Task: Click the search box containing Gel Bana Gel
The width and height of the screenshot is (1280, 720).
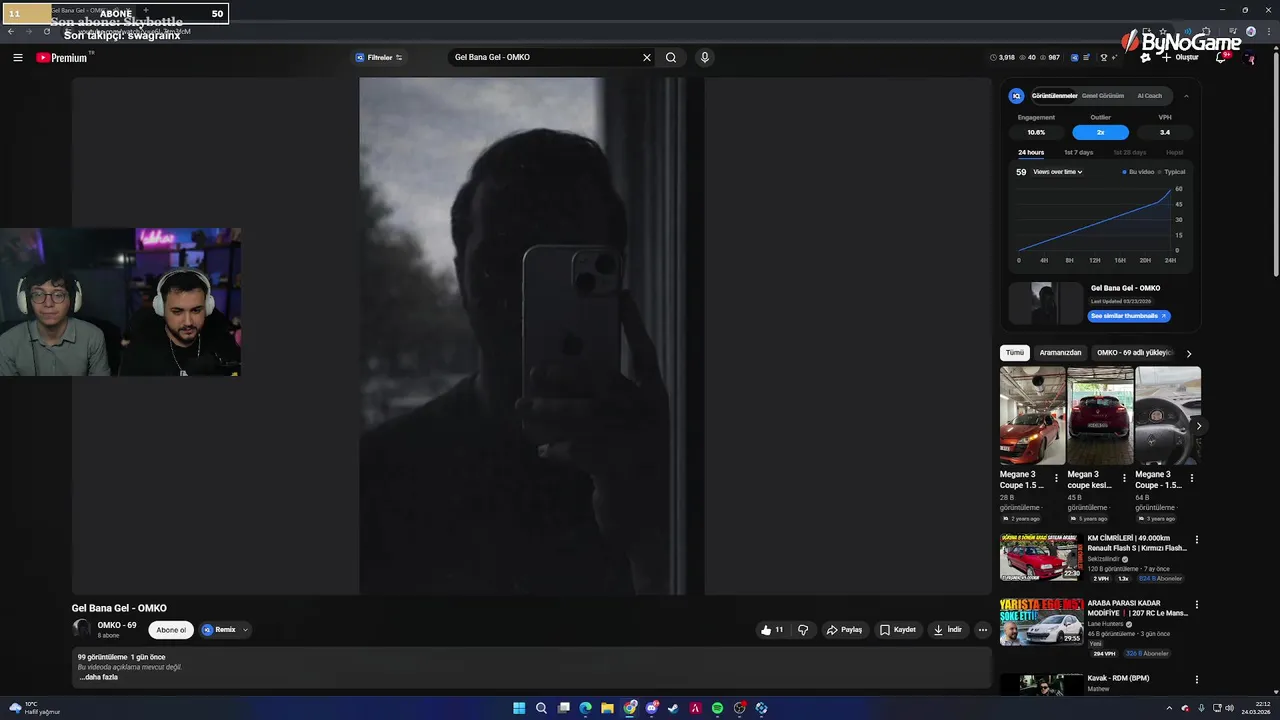Action: point(545,57)
